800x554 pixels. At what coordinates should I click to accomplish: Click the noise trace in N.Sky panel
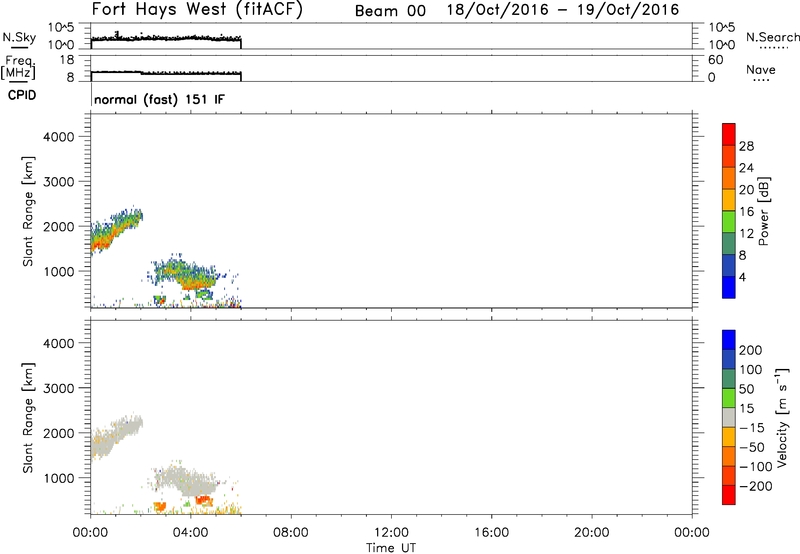[166, 38]
